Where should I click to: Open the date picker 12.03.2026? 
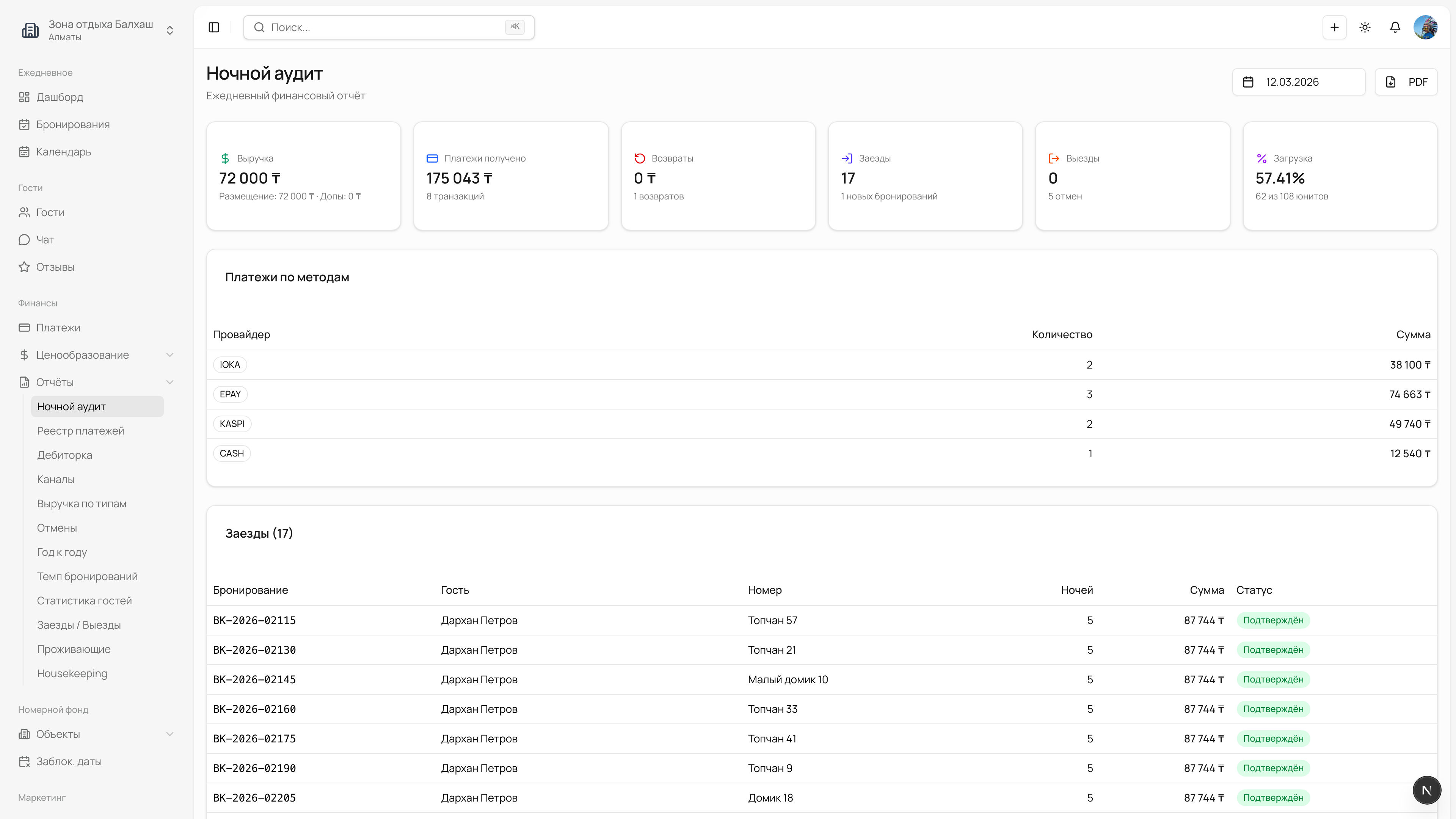[x=1298, y=82]
